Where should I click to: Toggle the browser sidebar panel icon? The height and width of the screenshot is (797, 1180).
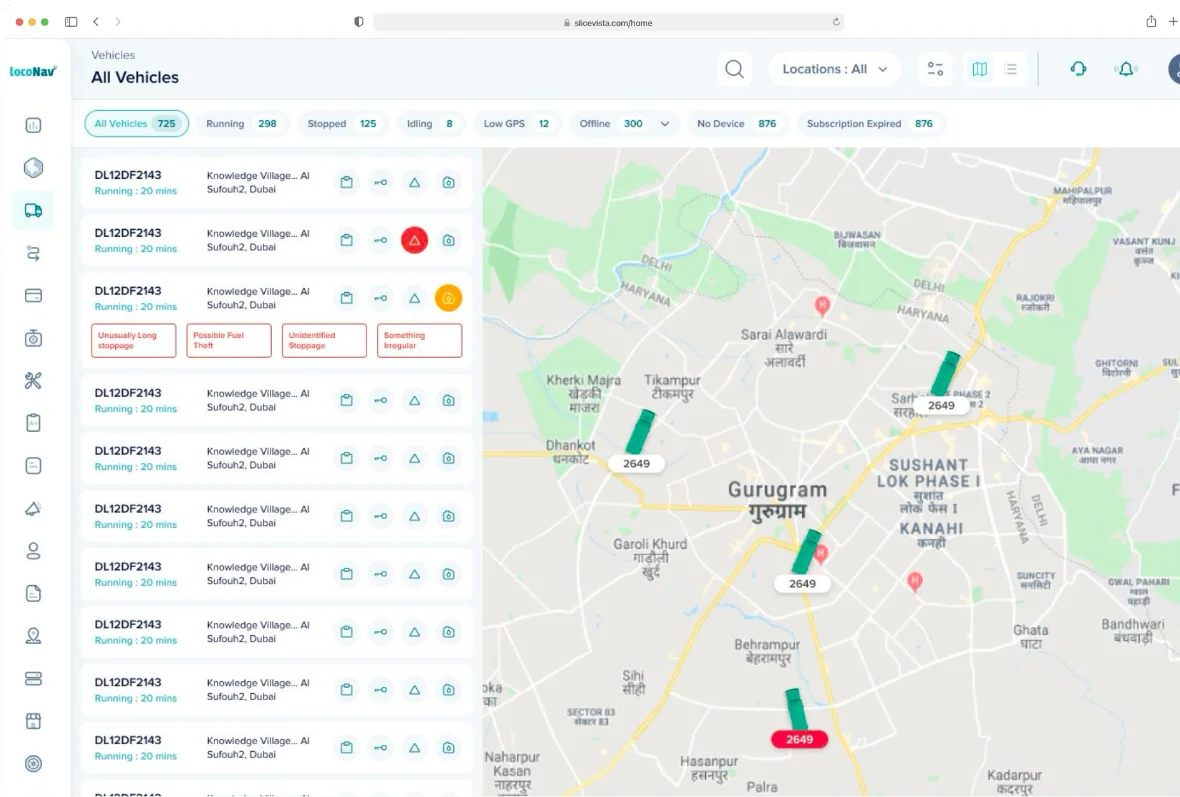click(x=71, y=22)
